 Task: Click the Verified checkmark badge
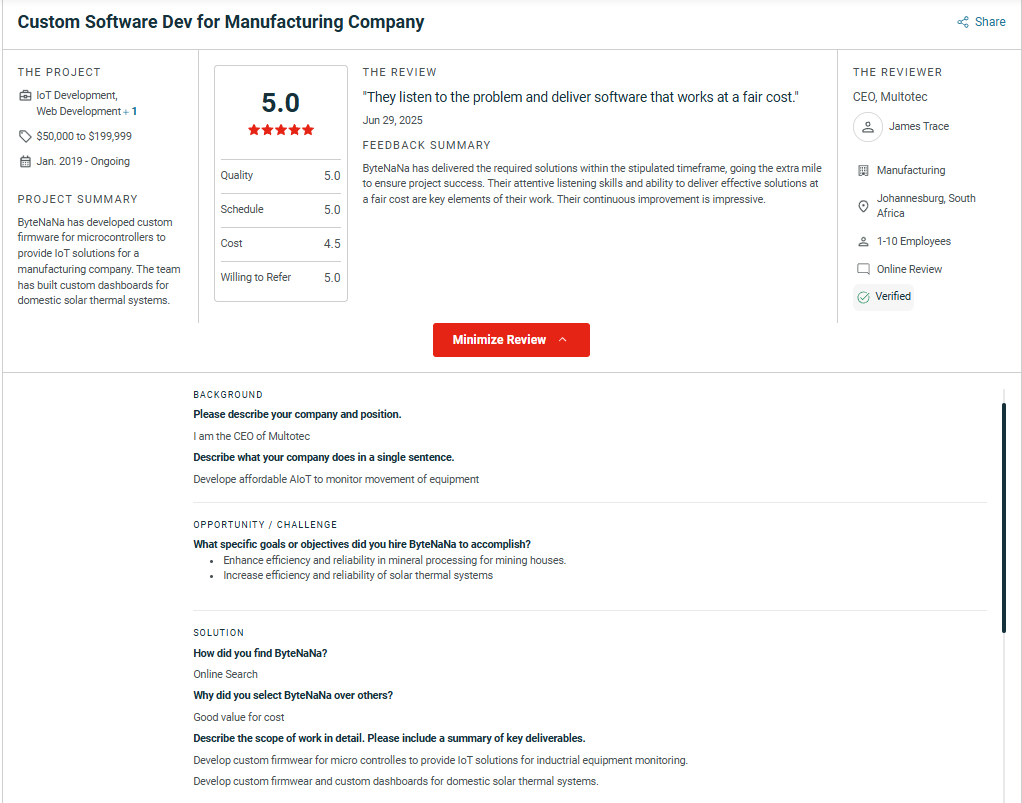coord(883,297)
